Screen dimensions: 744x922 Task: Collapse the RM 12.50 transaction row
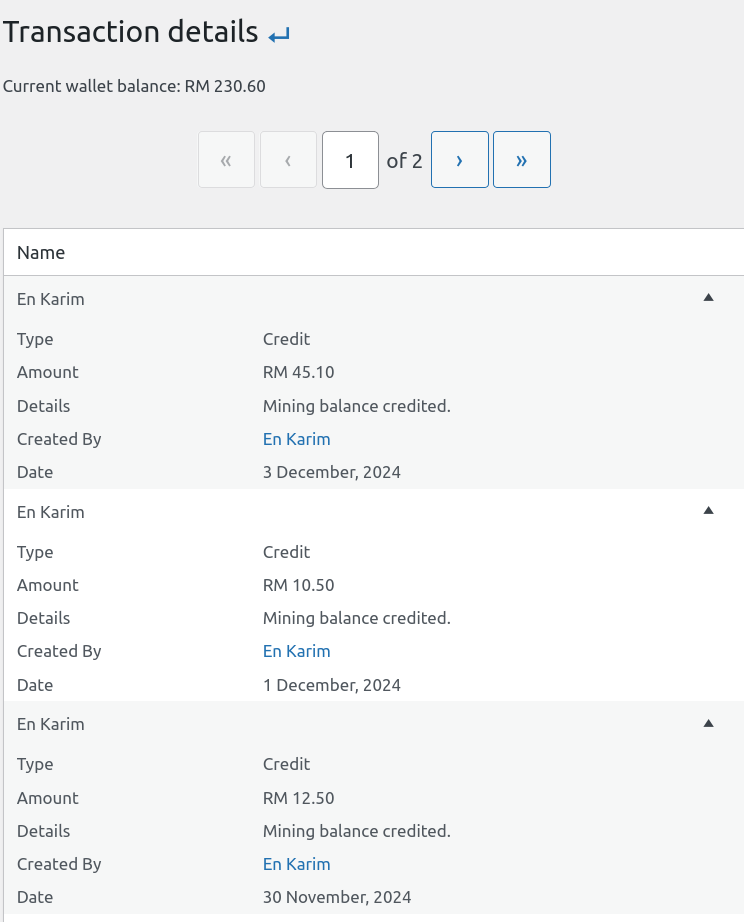pyautogui.click(x=708, y=723)
